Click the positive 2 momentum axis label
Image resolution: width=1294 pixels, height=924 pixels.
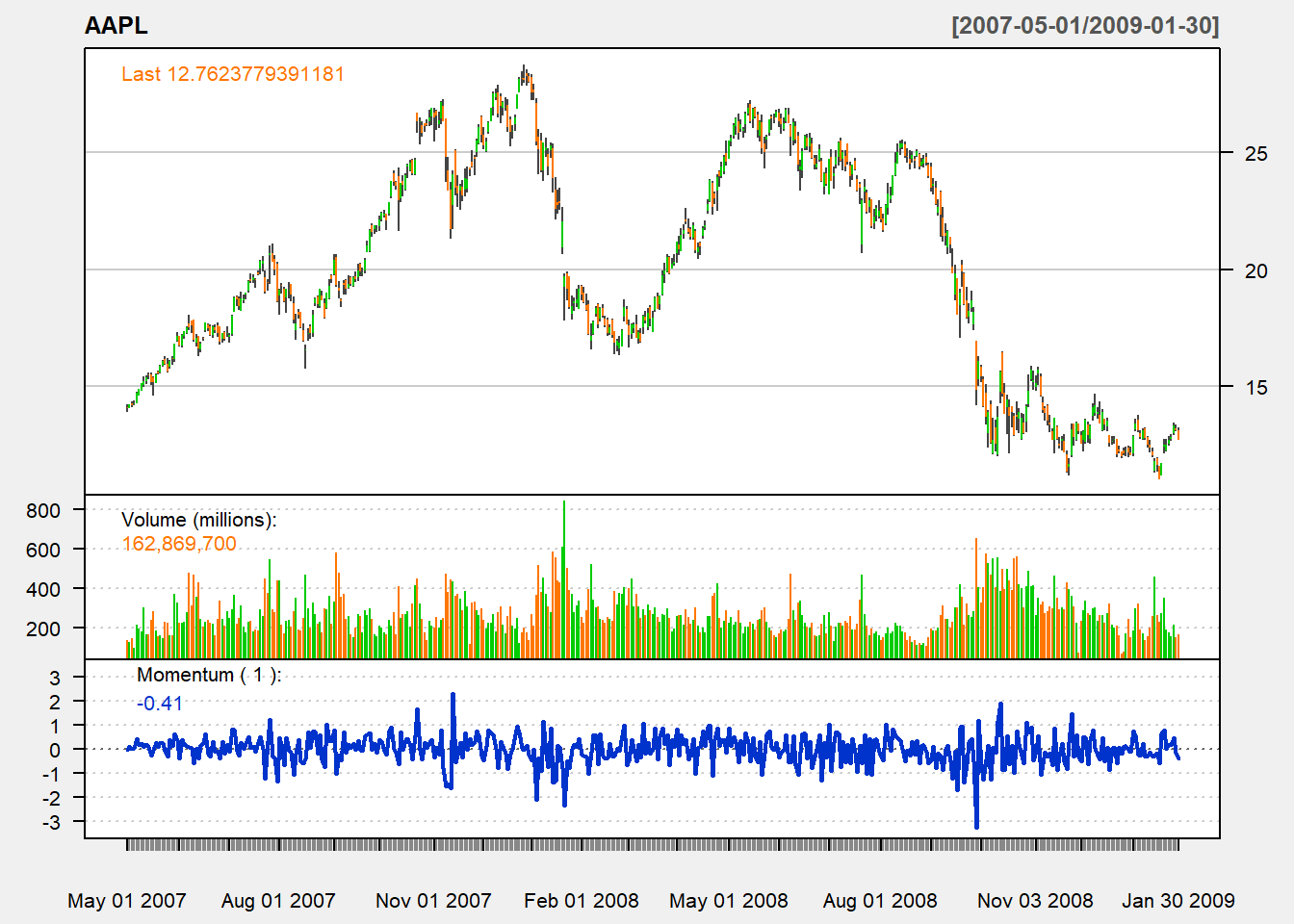click(x=55, y=703)
